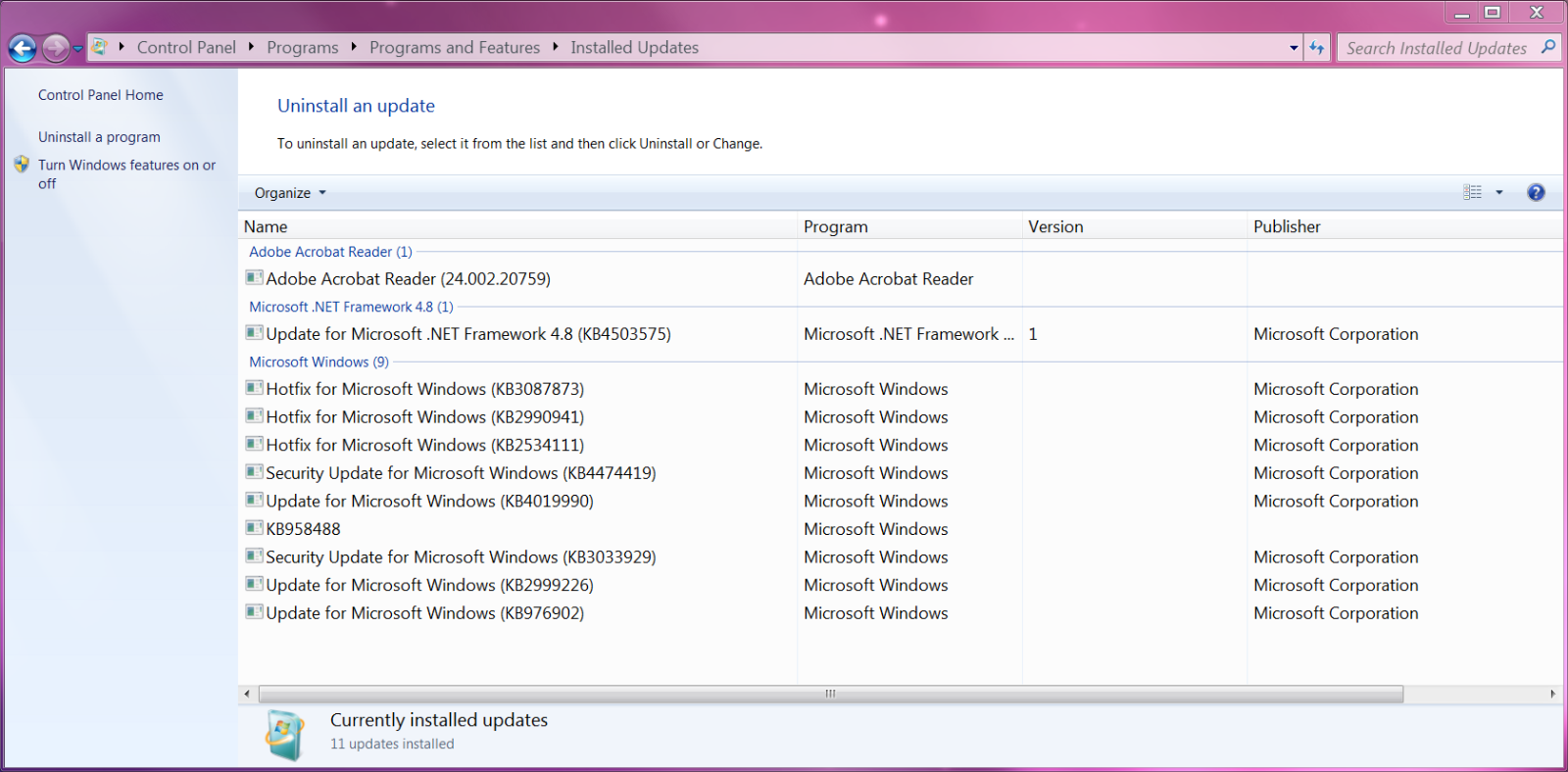This screenshot has width=1568, height=772.
Task: Click the icon beside Update KB4019990
Action: tap(255, 500)
